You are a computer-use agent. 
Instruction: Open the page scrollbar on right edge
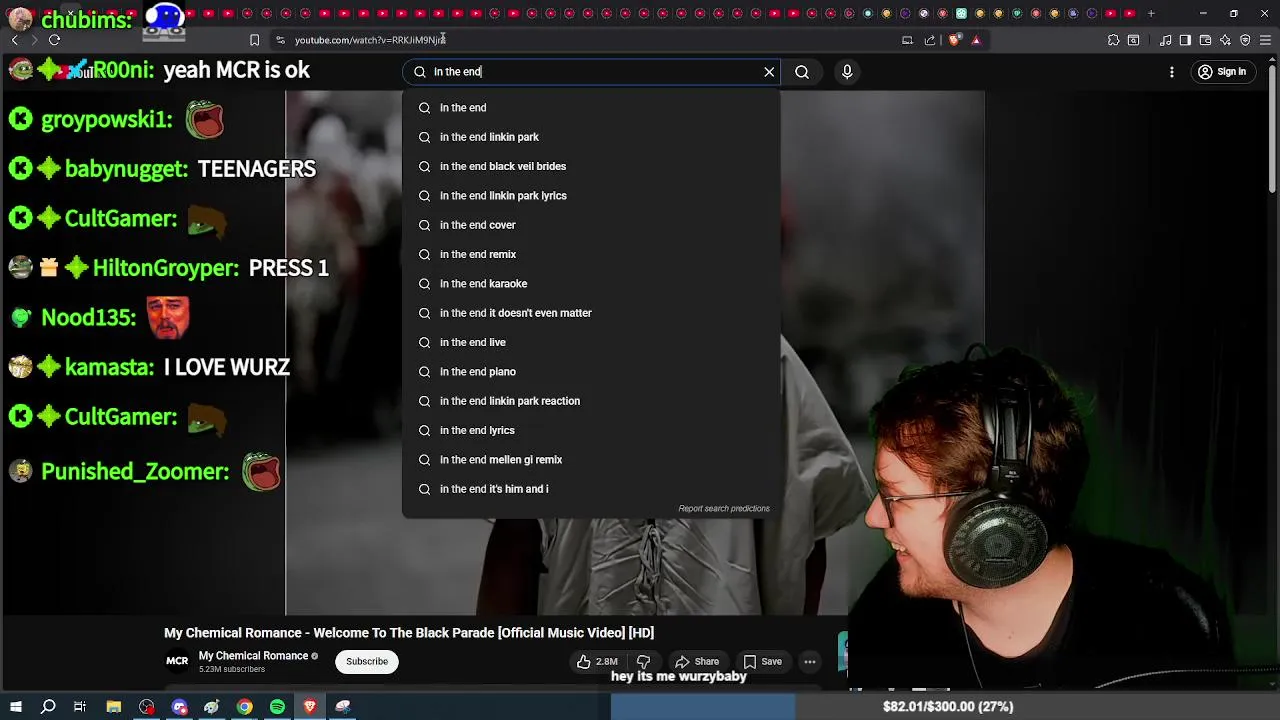click(1272, 130)
